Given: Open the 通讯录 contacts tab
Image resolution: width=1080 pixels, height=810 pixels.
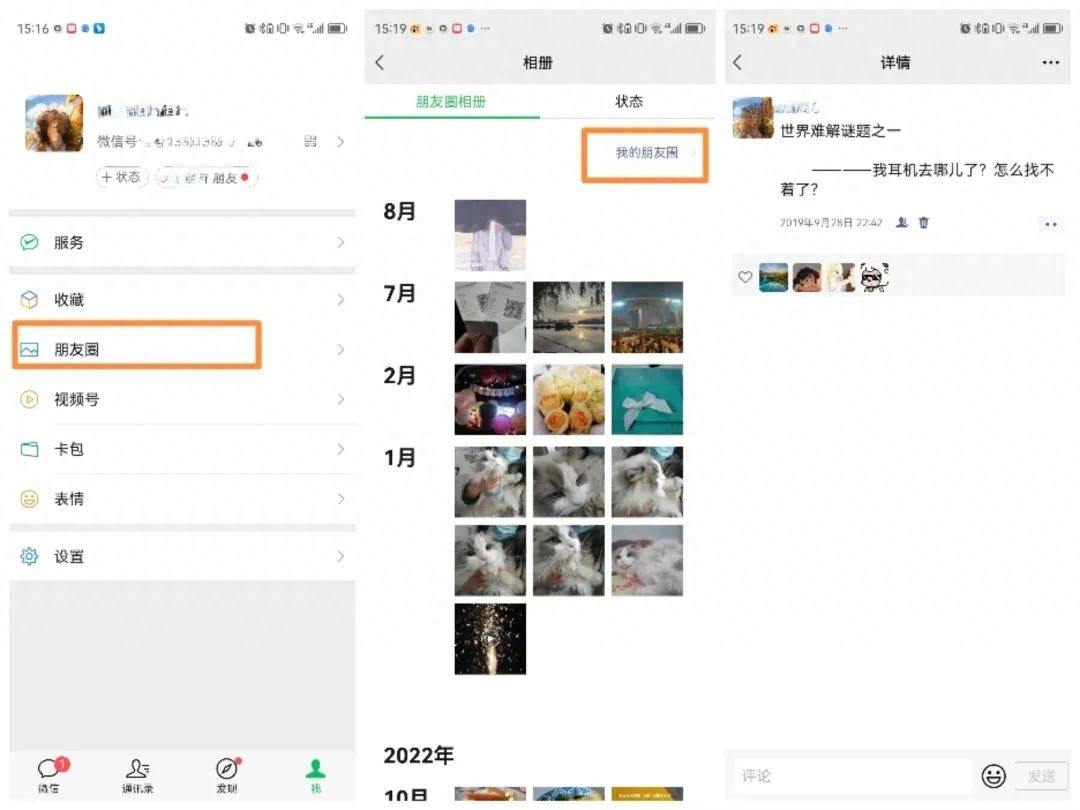Looking at the screenshot, I should [x=137, y=768].
